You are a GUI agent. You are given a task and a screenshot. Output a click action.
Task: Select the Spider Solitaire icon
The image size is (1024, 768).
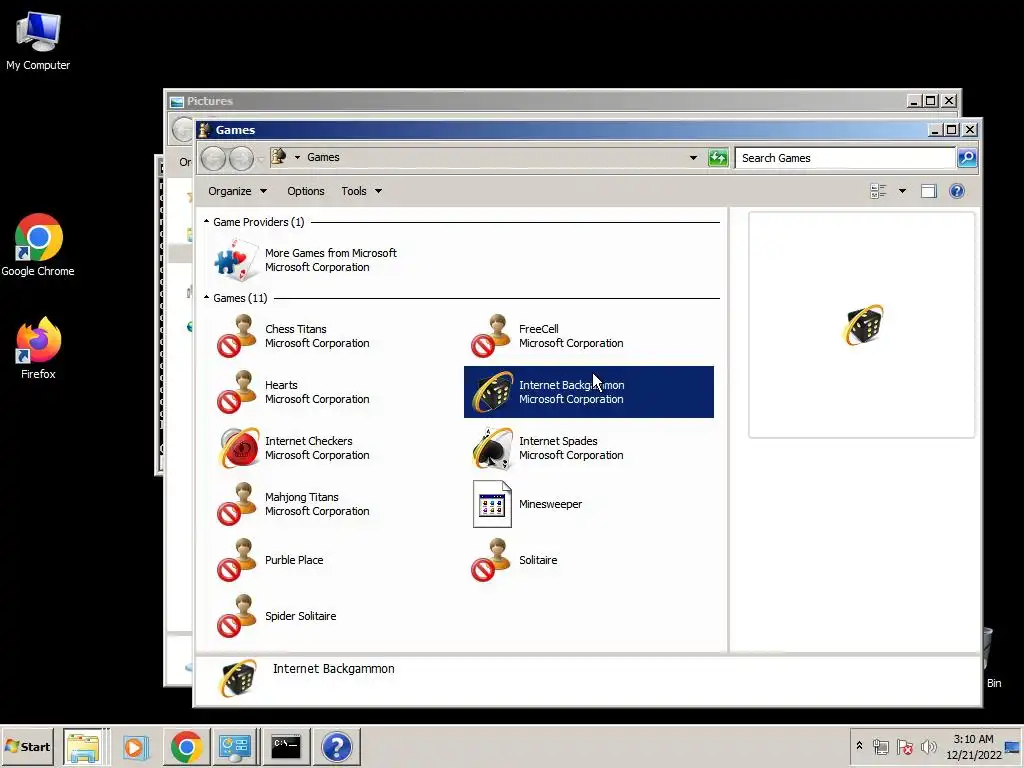(x=236, y=616)
